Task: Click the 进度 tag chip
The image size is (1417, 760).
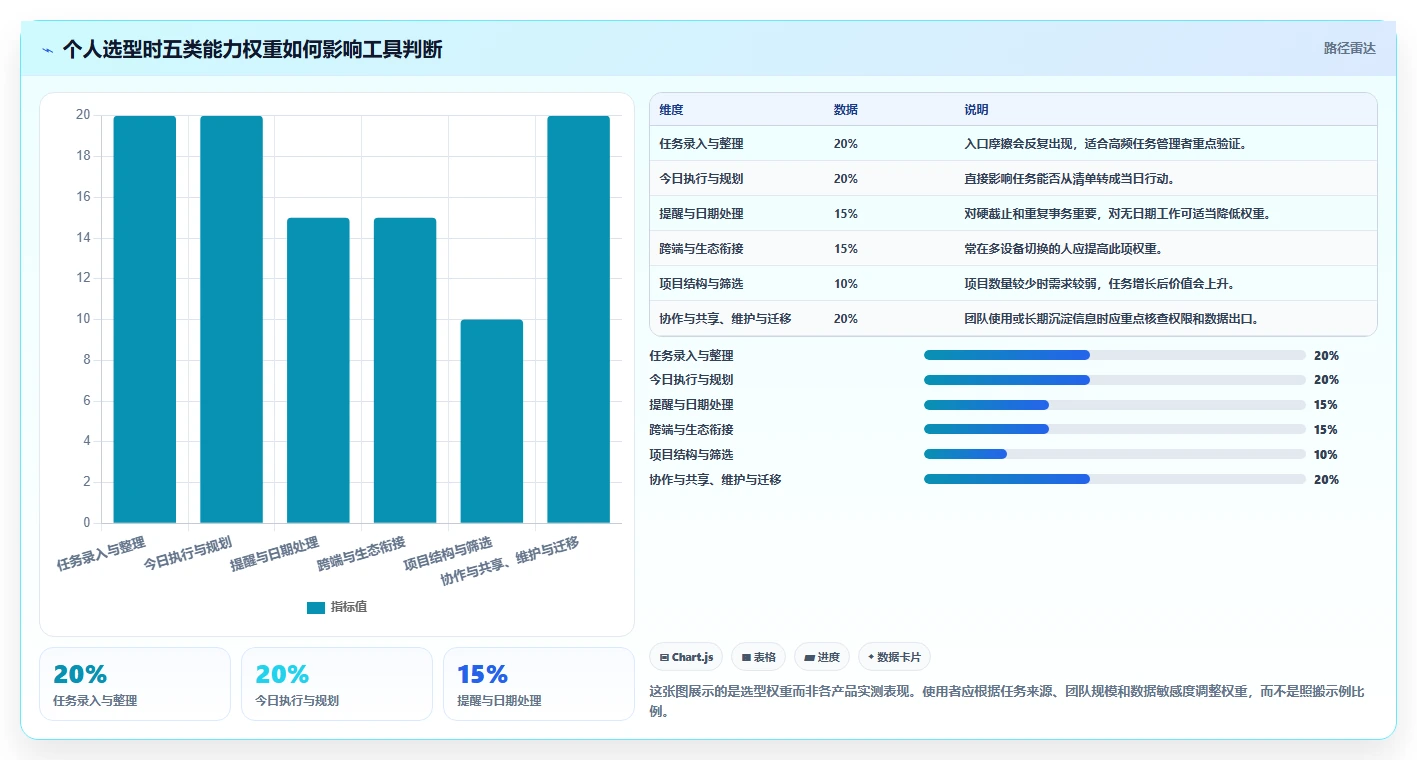Action: coord(822,657)
